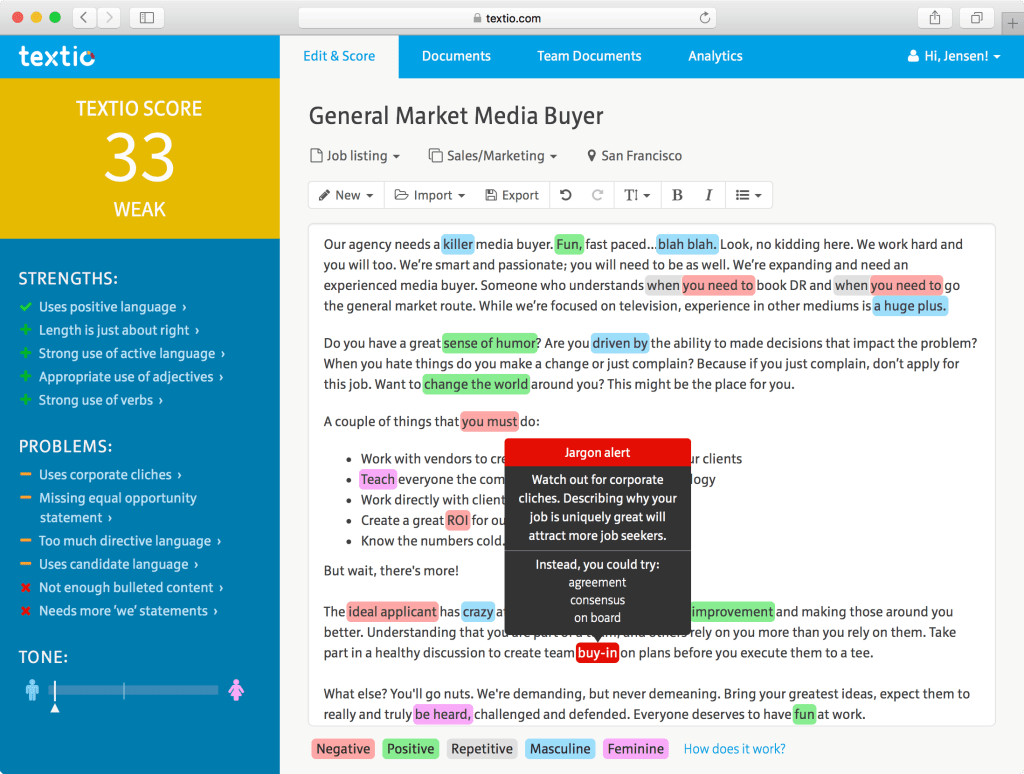Viewport: 1024px width, 774px height.
Task: Click the redo arrow in toolbar
Action: (597, 195)
